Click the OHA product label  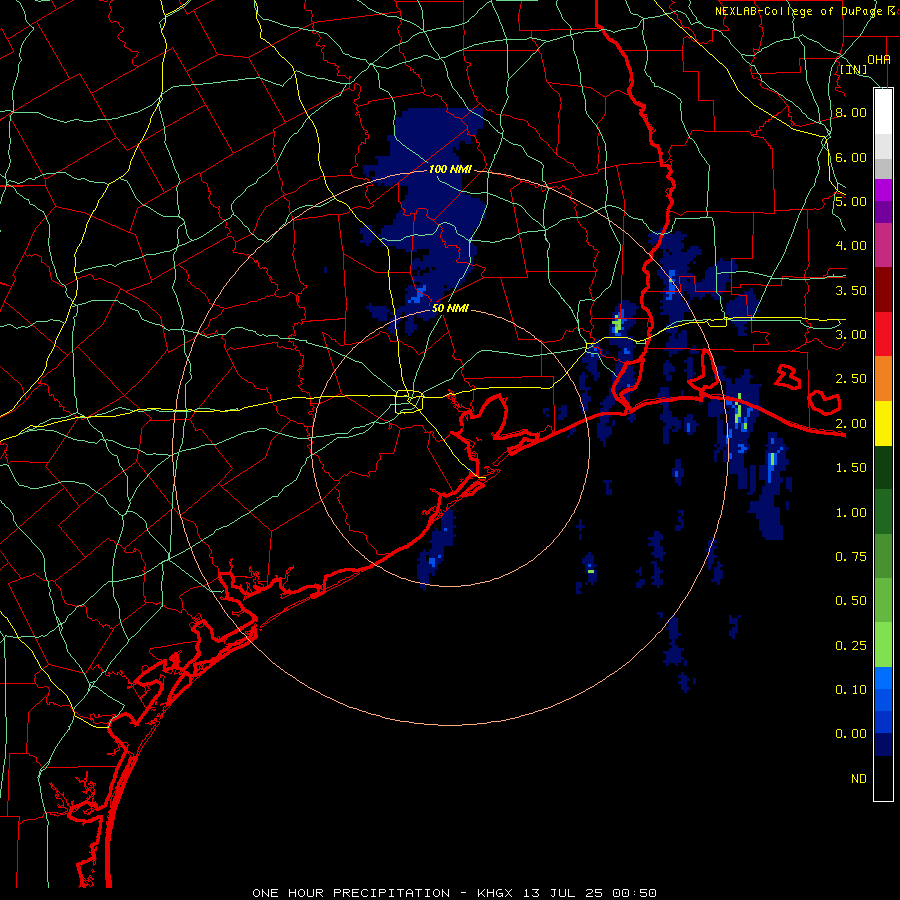[x=878, y=59]
